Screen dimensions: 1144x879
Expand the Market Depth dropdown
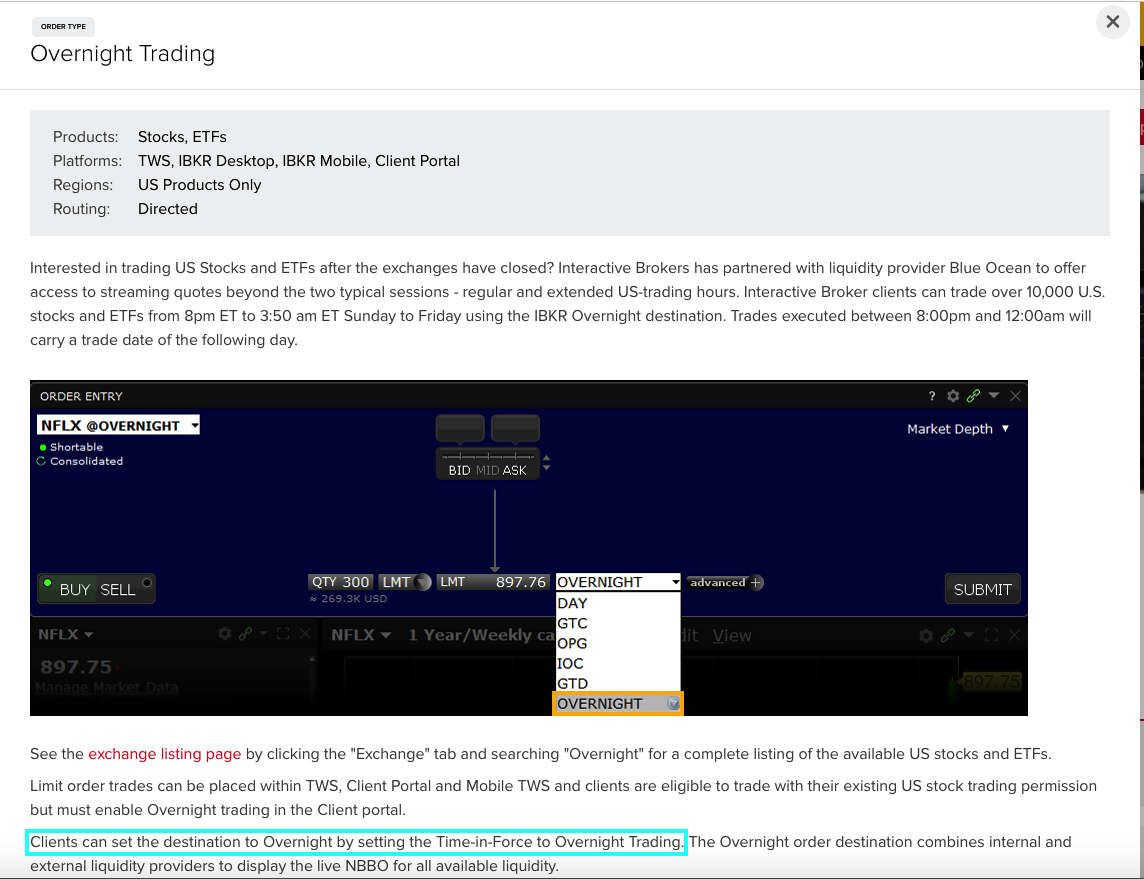click(958, 429)
